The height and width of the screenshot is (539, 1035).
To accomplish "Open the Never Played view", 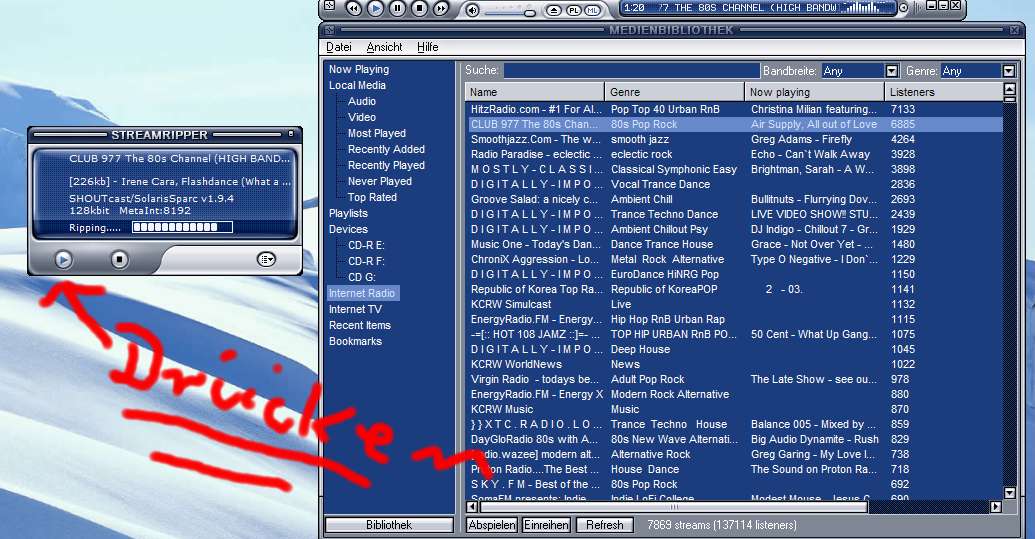I will pos(380,181).
